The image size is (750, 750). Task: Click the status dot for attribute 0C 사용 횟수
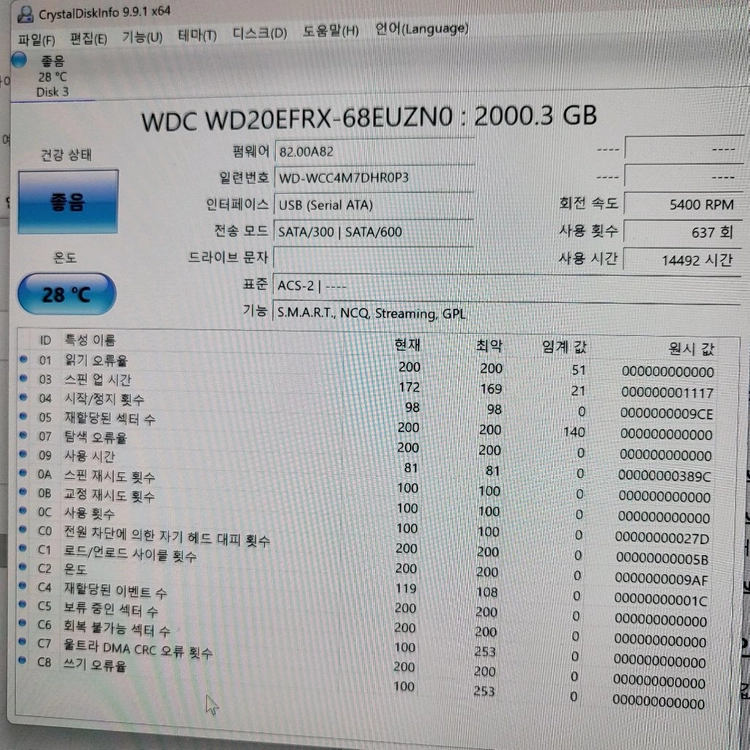[x=22, y=510]
